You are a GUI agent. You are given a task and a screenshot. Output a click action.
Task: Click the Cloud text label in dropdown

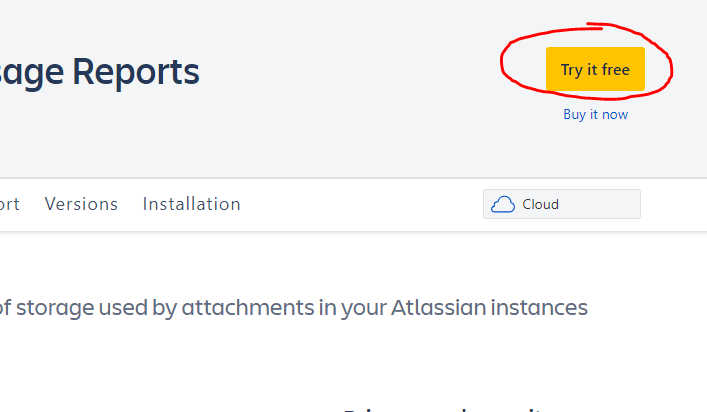click(540, 204)
